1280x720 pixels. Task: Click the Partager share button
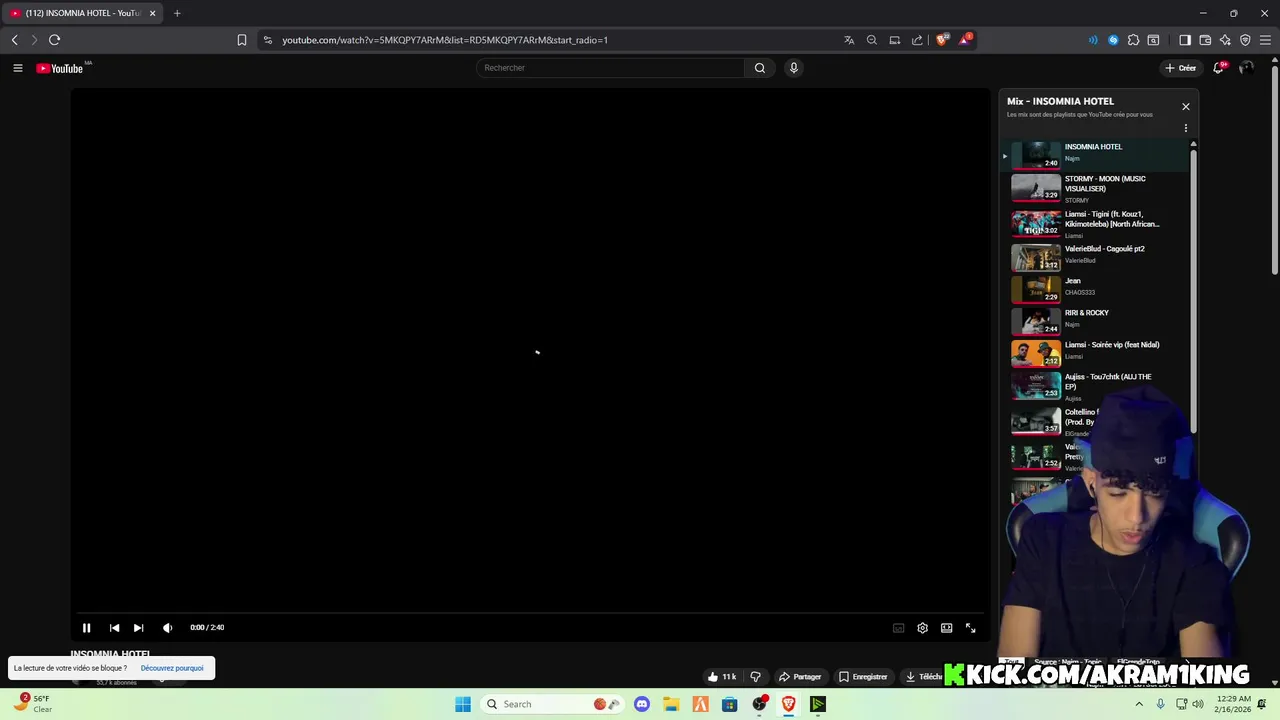[800, 677]
